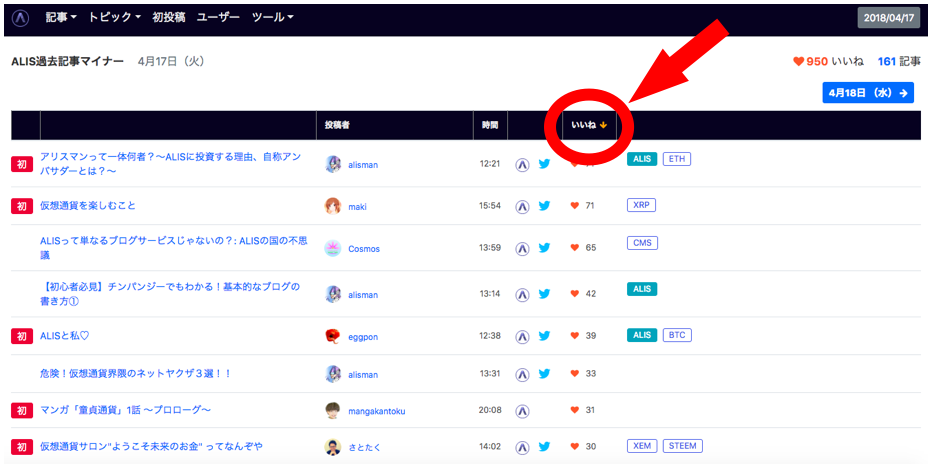Open the ユーザー page
The width and height of the screenshot is (934, 469).
point(218,17)
